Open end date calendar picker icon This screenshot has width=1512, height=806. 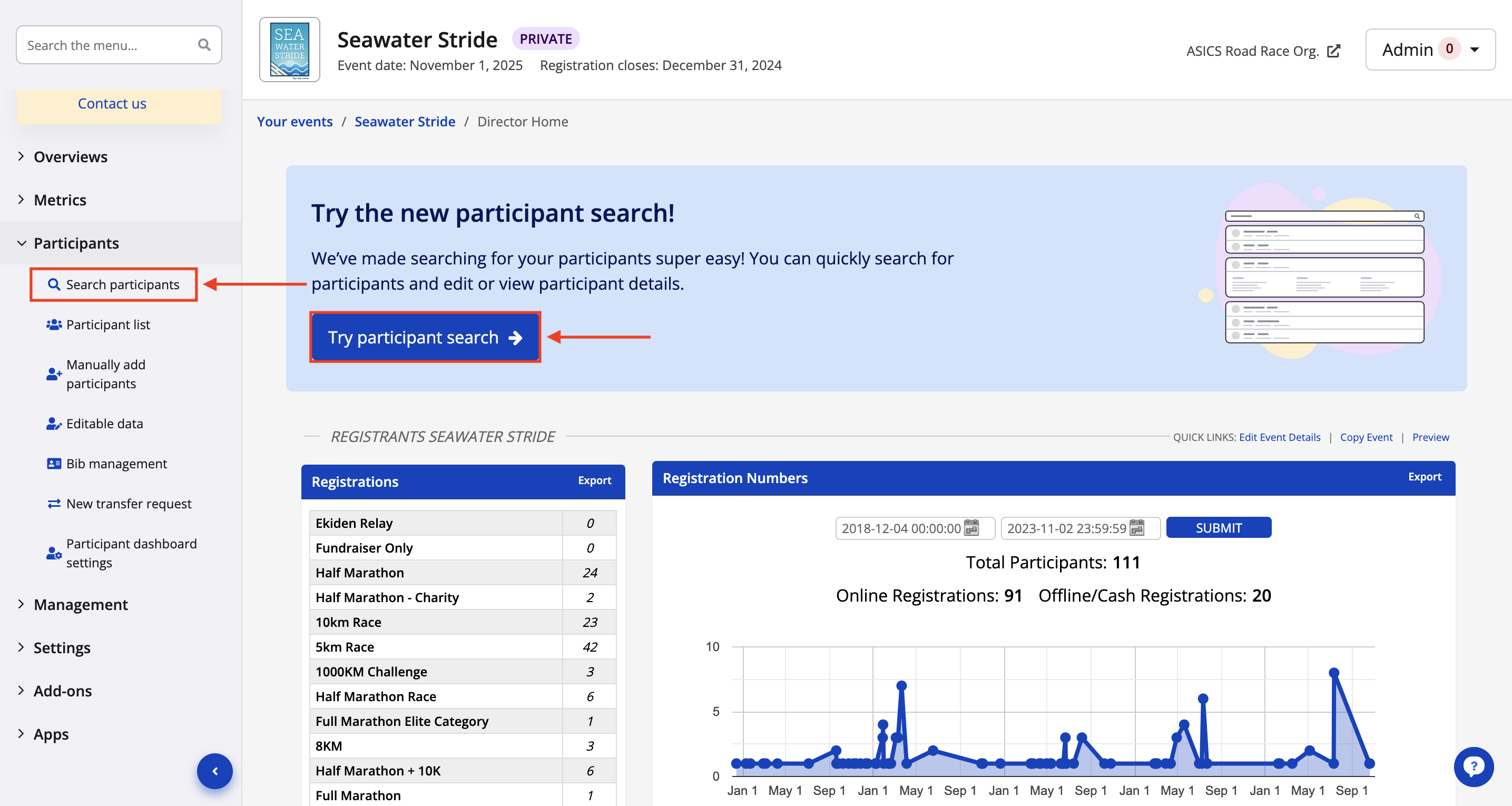pyautogui.click(x=1137, y=528)
